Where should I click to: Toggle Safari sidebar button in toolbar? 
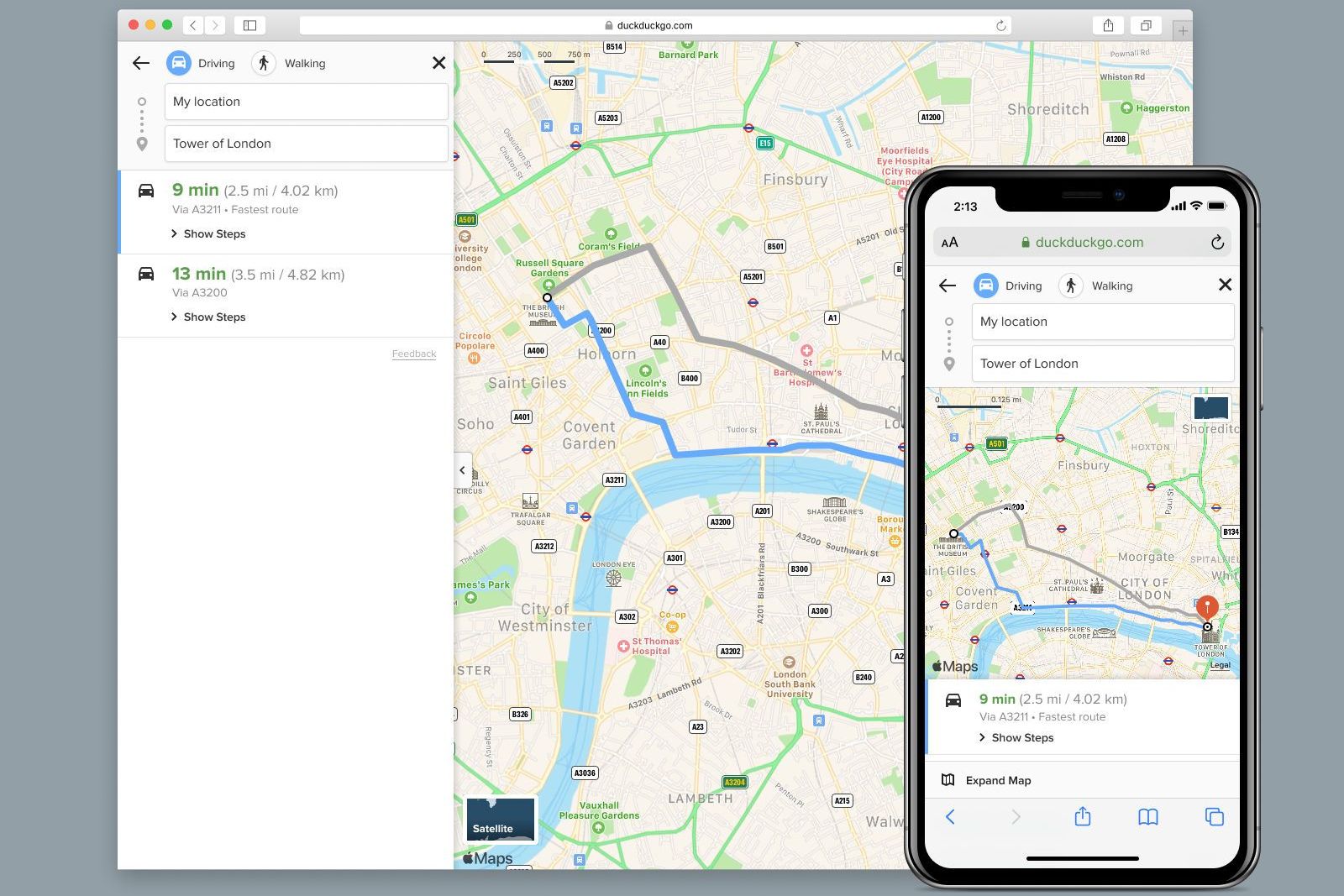click(249, 25)
